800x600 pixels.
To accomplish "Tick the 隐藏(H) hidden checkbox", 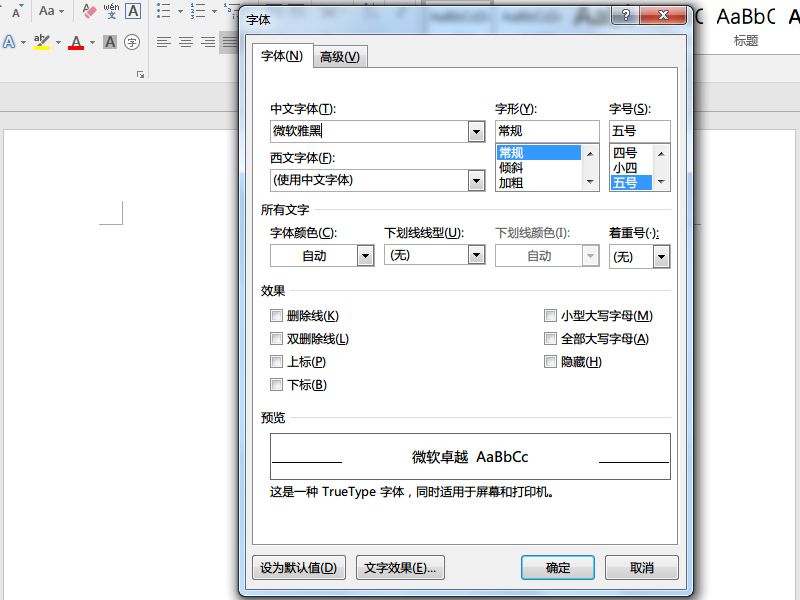I will point(550,362).
